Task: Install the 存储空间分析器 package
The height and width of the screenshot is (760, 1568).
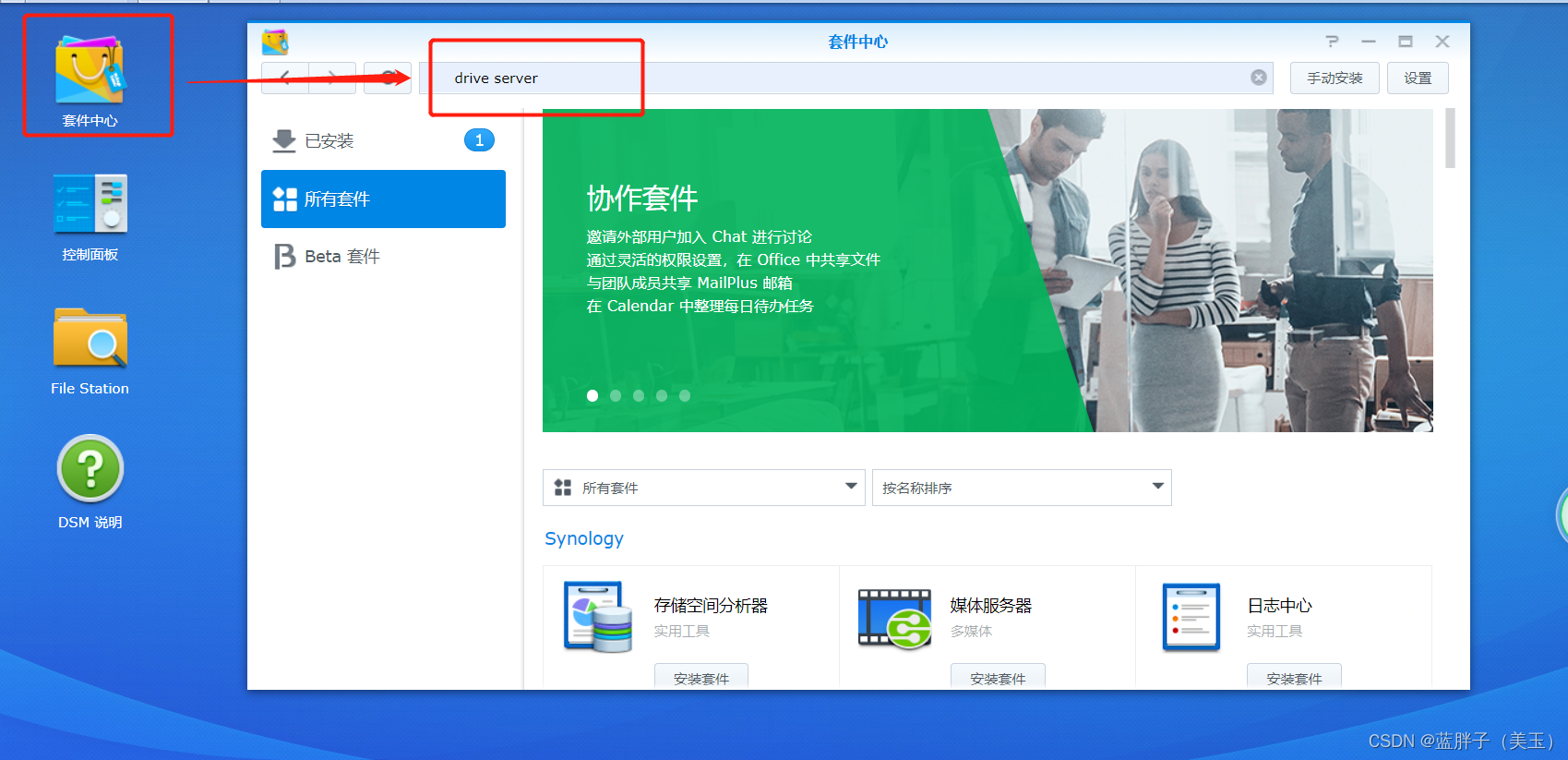Action: [701, 677]
